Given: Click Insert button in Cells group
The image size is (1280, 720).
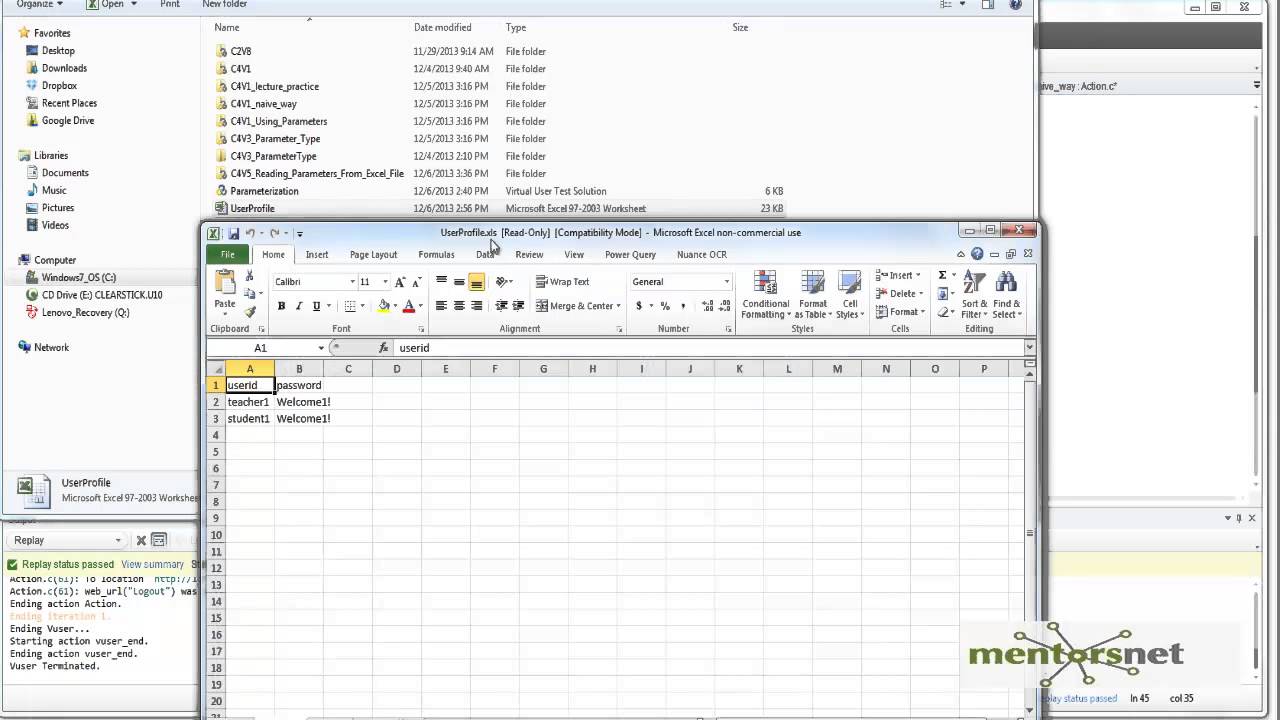Looking at the screenshot, I should click(x=898, y=275).
